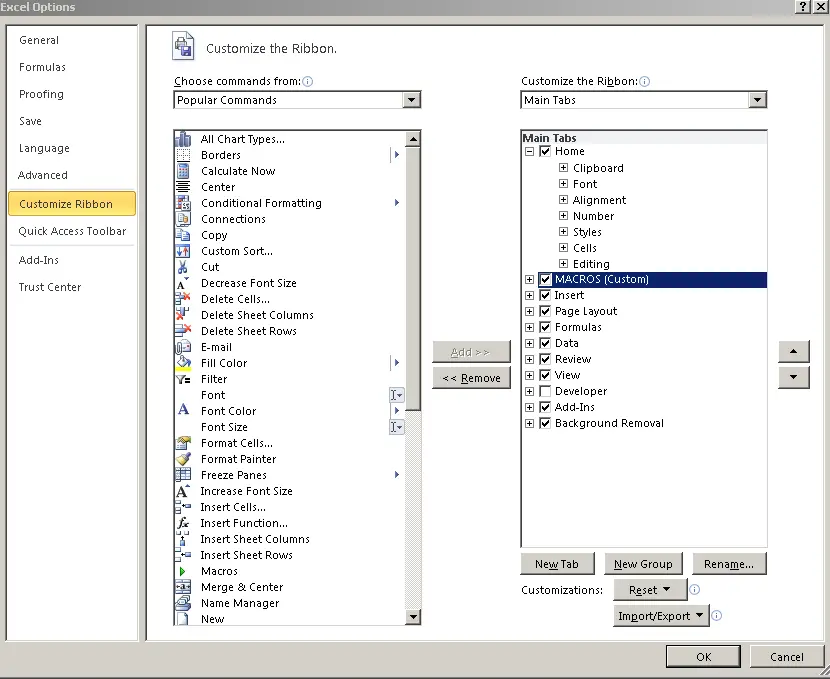Select the Delete Sheet Rows icon
830x679 pixels.
pos(183,331)
